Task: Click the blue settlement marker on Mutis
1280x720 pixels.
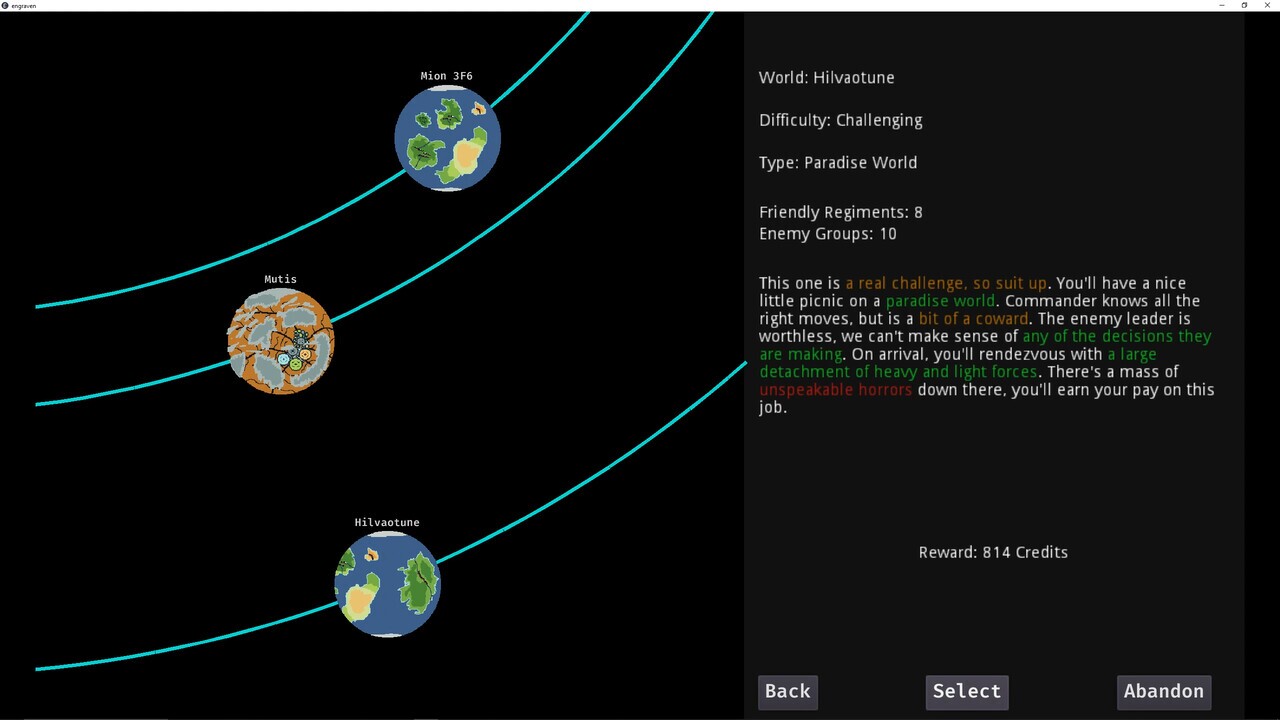Action: 284,358
